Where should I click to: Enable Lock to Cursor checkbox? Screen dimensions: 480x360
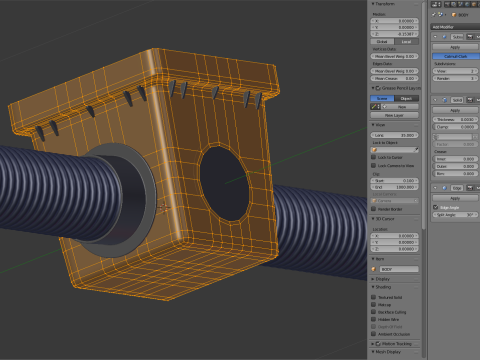pyautogui.click(x=374, y=157)
